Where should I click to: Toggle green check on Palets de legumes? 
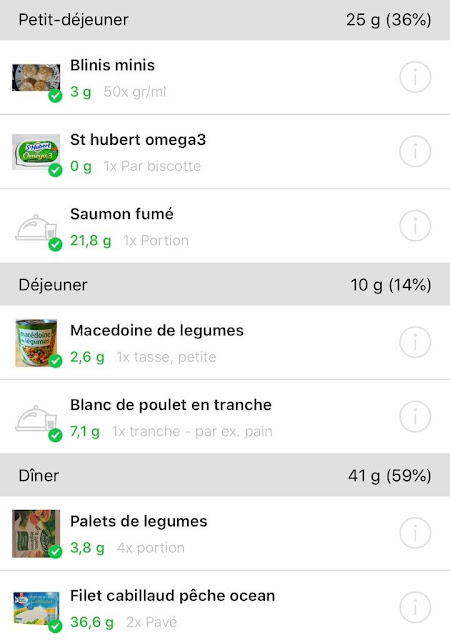(55, 552)
